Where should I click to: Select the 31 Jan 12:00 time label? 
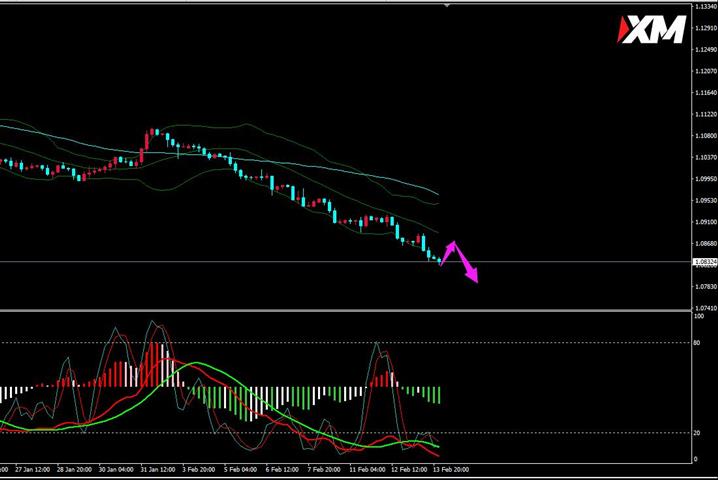point(158,469)
